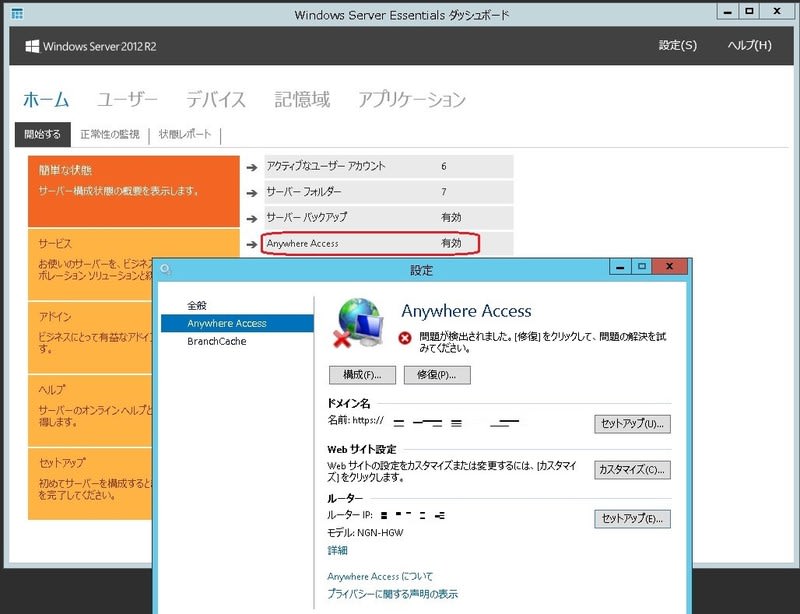Screen dimensions: 800x614
Task: Click the サーバー フォルダー status row
Action: click(389, 192)
